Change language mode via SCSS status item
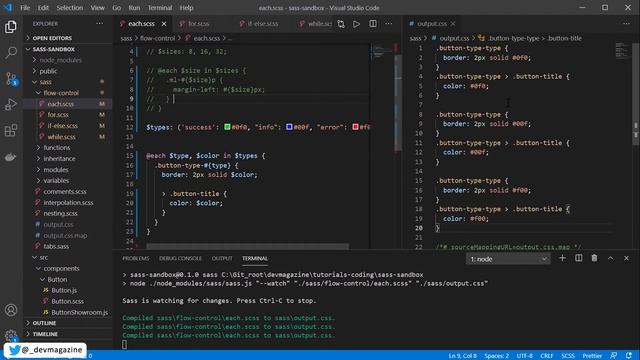The width and height of the screenshot is (640, 360). pyautogui.click(x=568, y=356)
